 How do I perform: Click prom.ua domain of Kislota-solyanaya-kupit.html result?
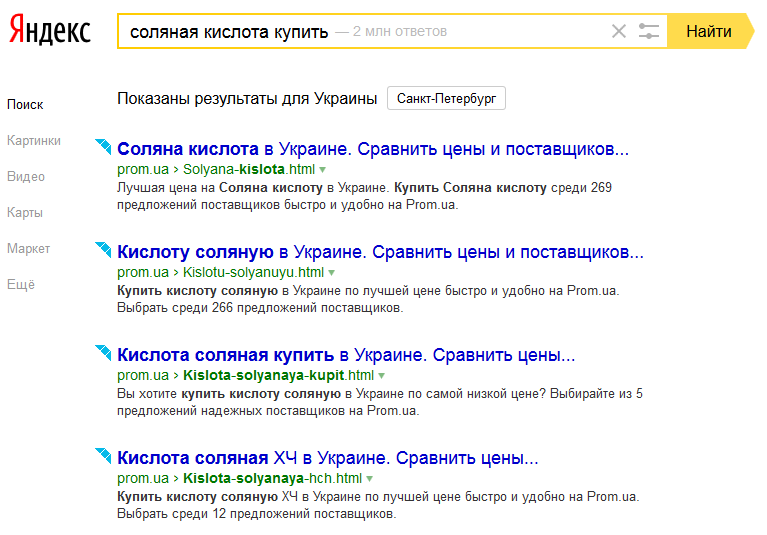pyautogui.click(x=143, y=376)
